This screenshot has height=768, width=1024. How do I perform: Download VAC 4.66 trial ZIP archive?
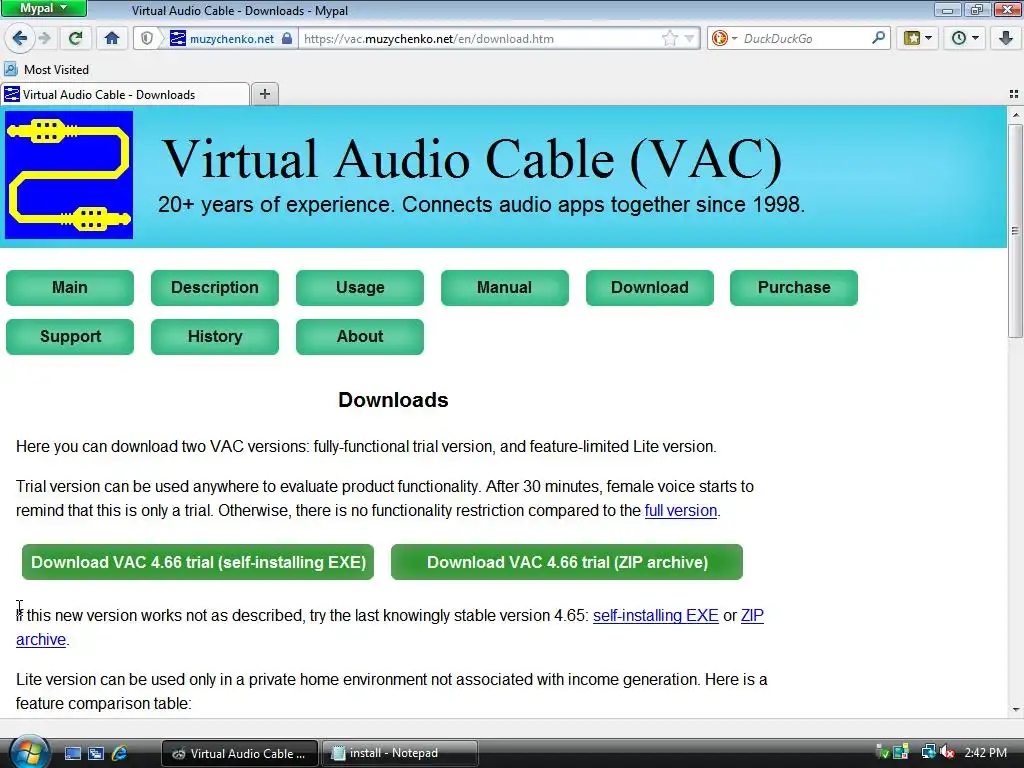pyautogui.click(x=567, y=562)
